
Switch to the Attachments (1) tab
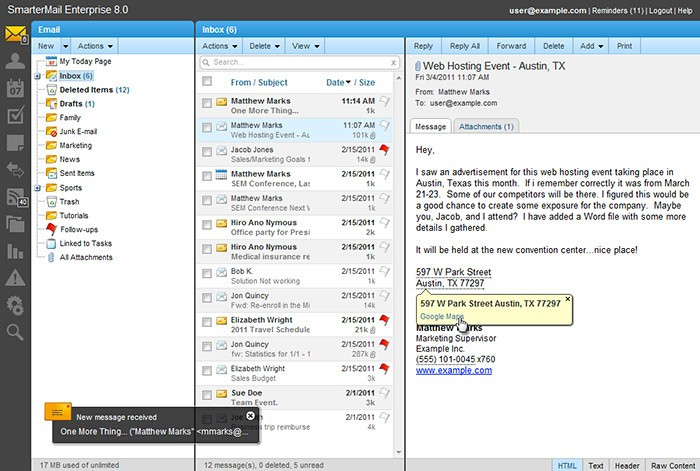[486, 127]
